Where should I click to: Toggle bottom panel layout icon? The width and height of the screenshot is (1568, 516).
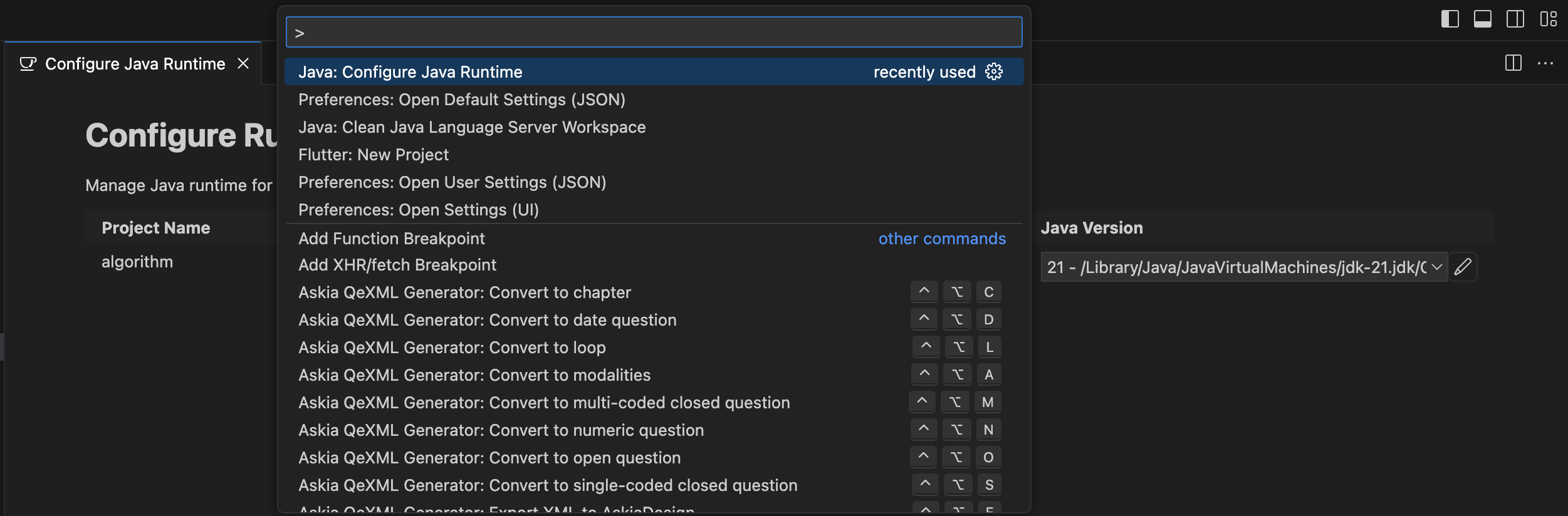pyautogui.click(x=1483, y=19)
